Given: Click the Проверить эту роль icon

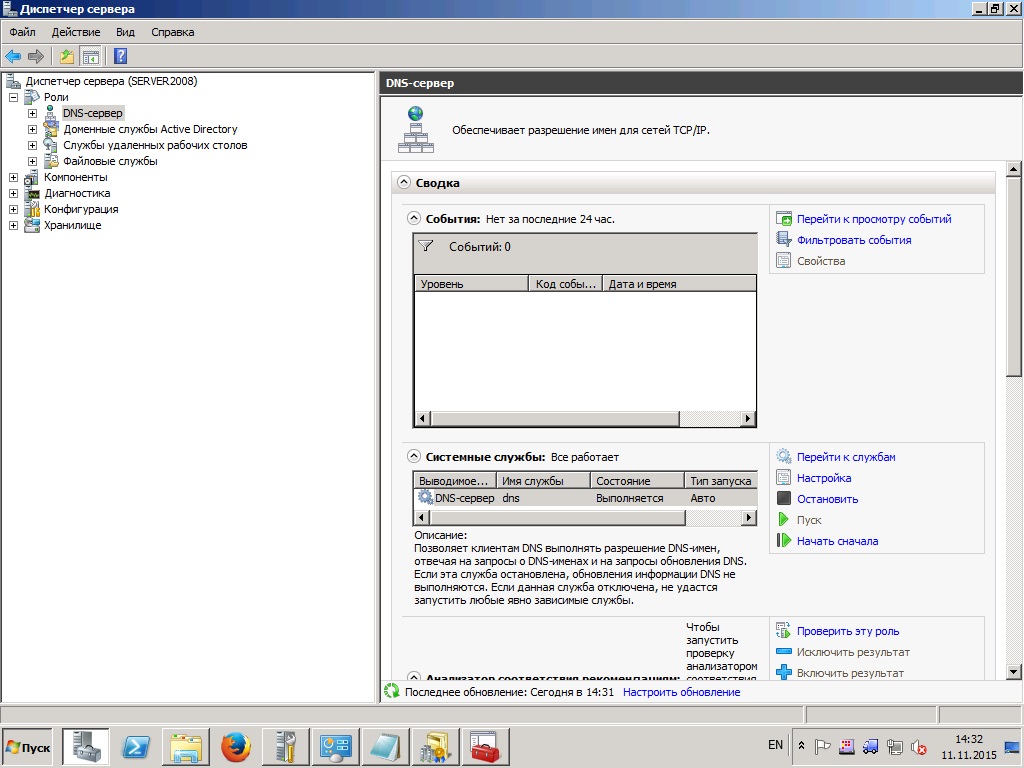Looking at the screenshot, I should click(x=784, y=630).
